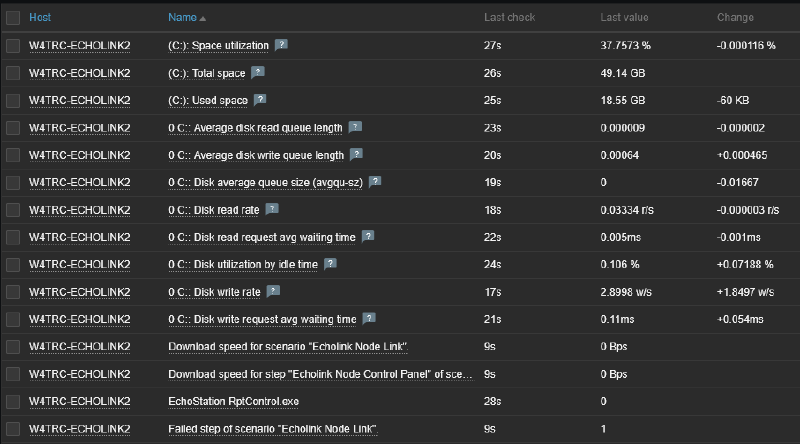Viewport: 800px width, 444px height.
Task: Open Disk utilization by idle time item
Action: click(x=243, y=265)
